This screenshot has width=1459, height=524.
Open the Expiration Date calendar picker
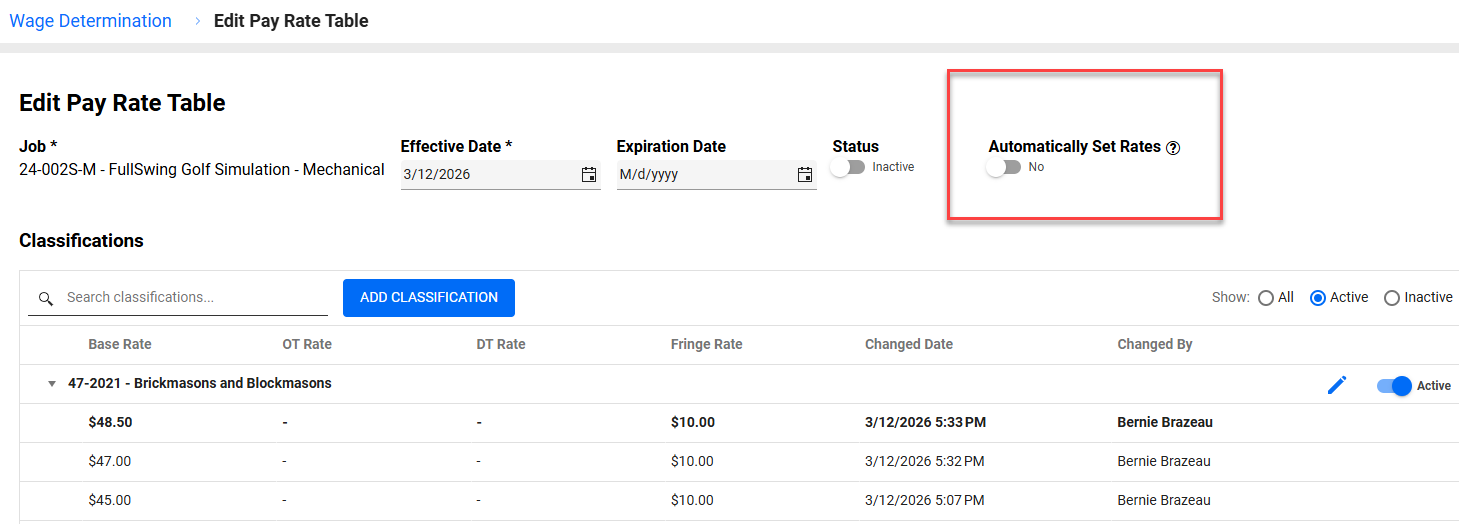tap(805, 175)
